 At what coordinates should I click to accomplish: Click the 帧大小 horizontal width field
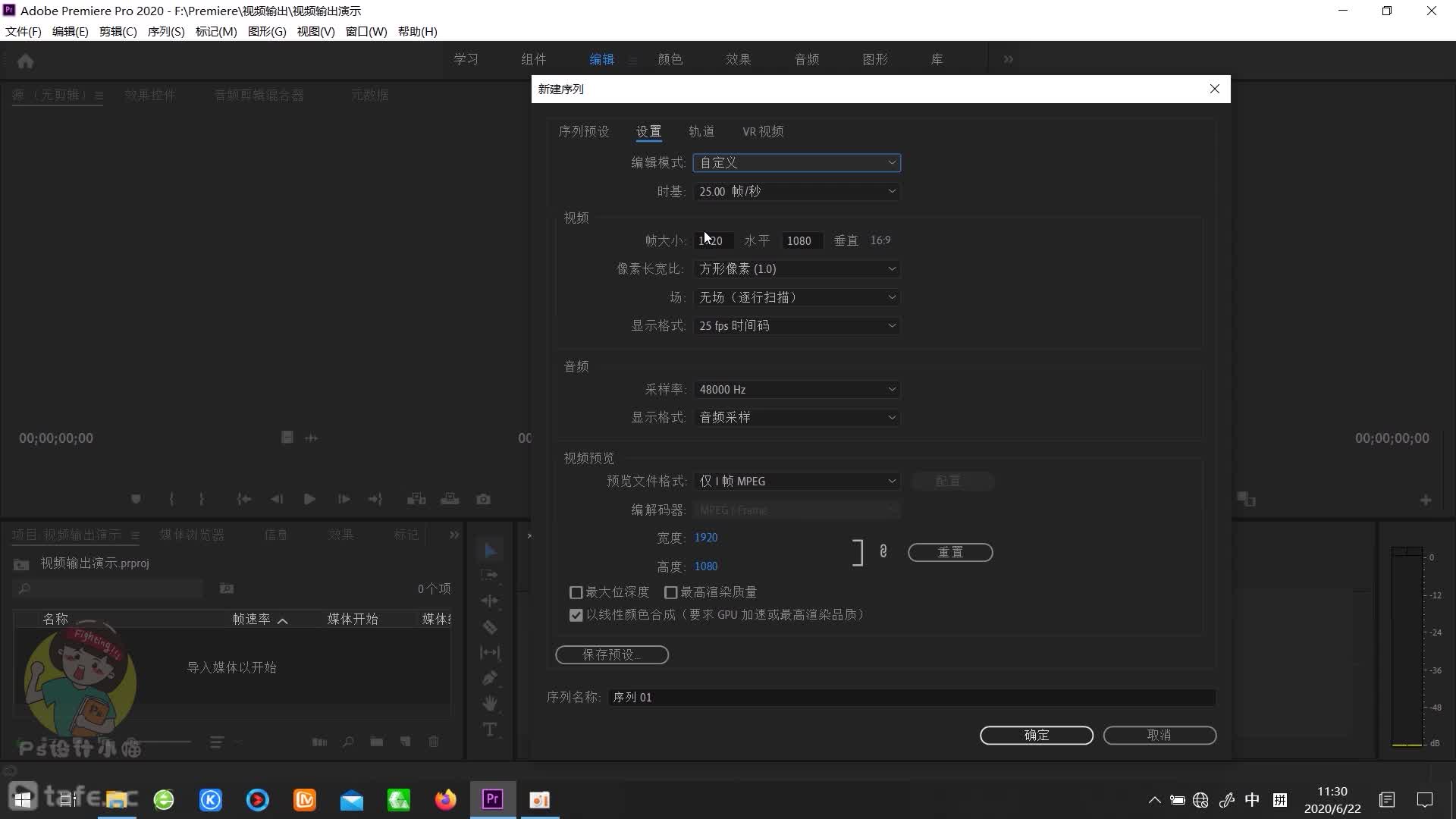tap(714, 240)
